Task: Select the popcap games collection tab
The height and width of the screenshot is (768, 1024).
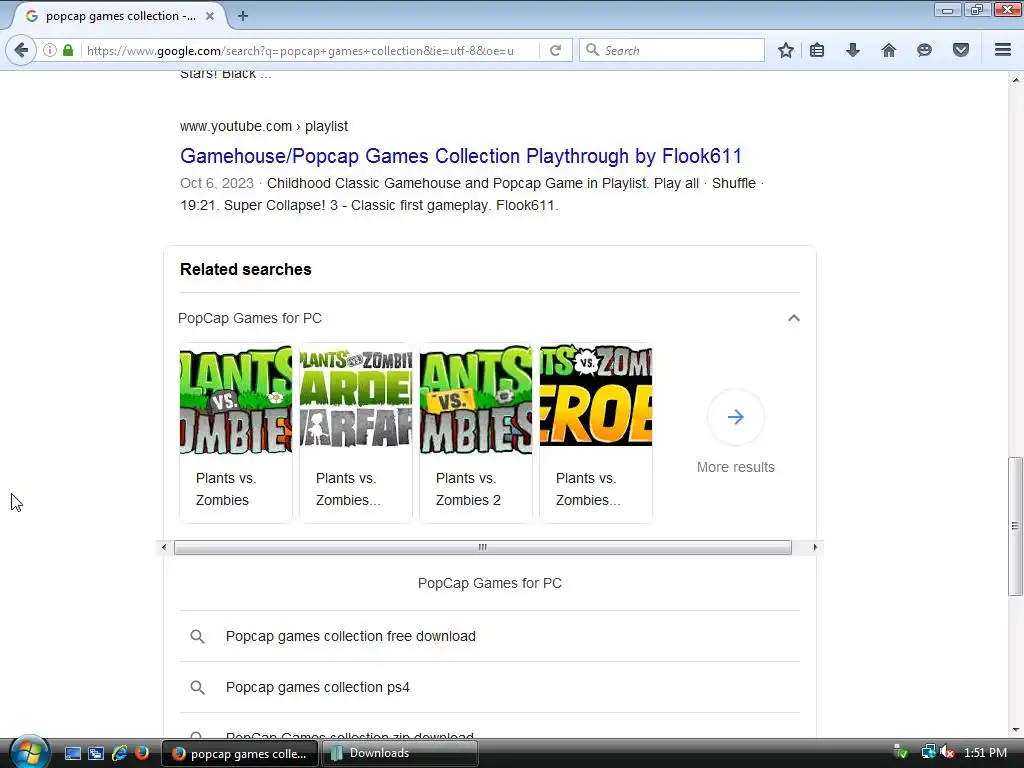Action: pyautogui.click(x=121, y=16)
